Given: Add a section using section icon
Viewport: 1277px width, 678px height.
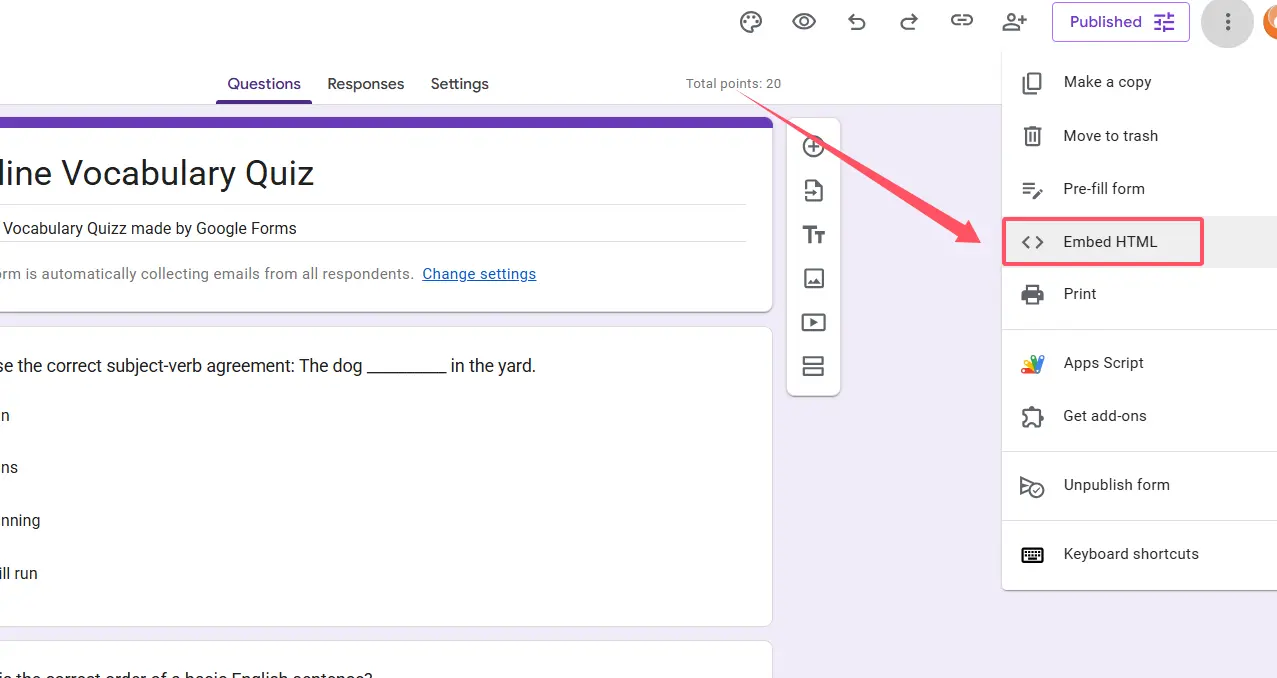Looking at the screenshot, I should click(x=814, y=367).
